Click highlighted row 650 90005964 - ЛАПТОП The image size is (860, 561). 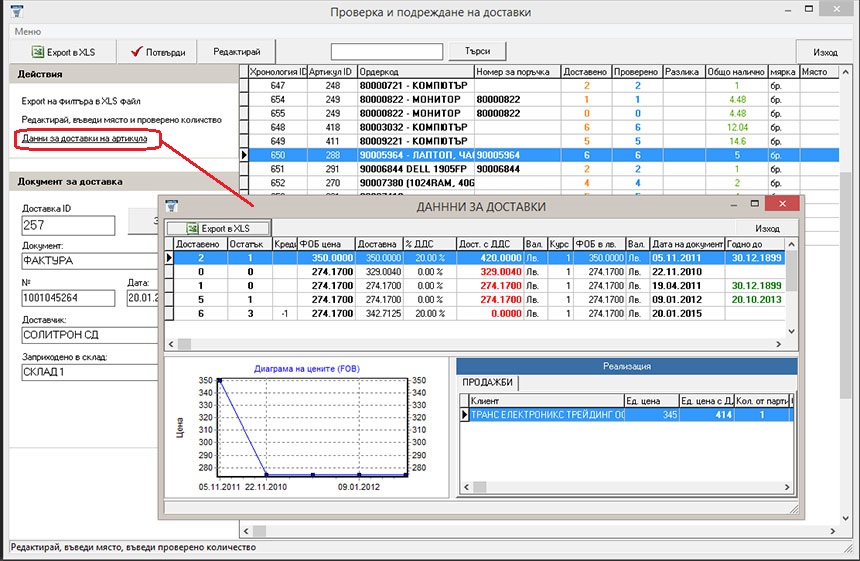[540, 155]
